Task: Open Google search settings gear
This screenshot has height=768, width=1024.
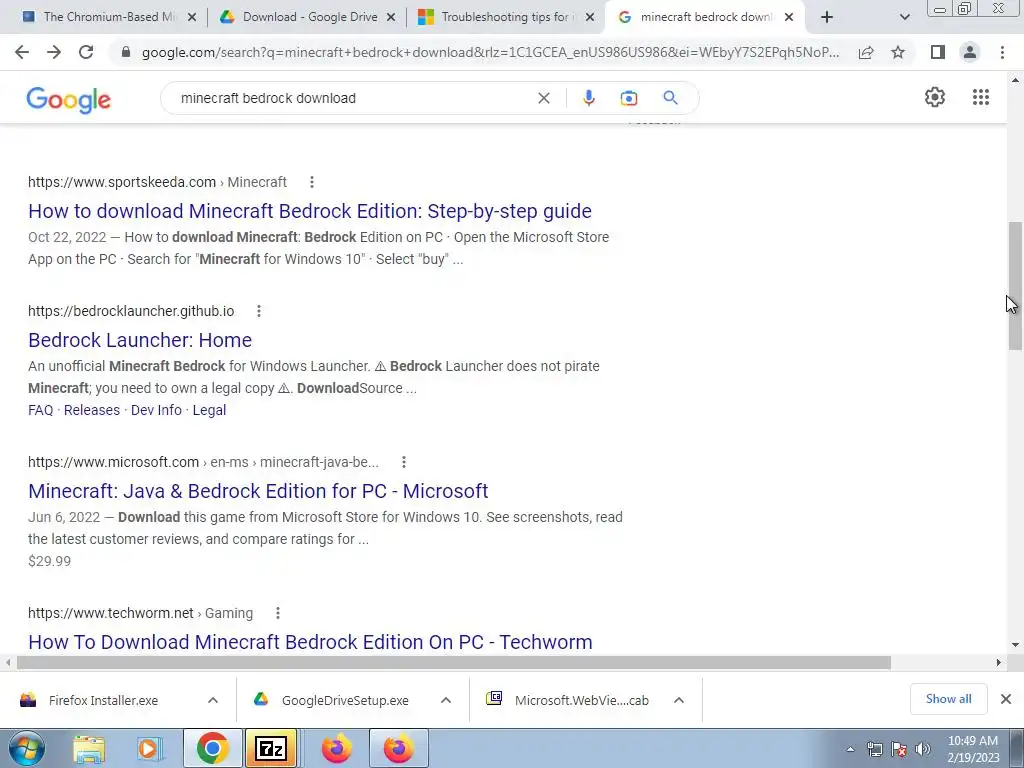Action: pyautogui.click(x=935, y=97)
